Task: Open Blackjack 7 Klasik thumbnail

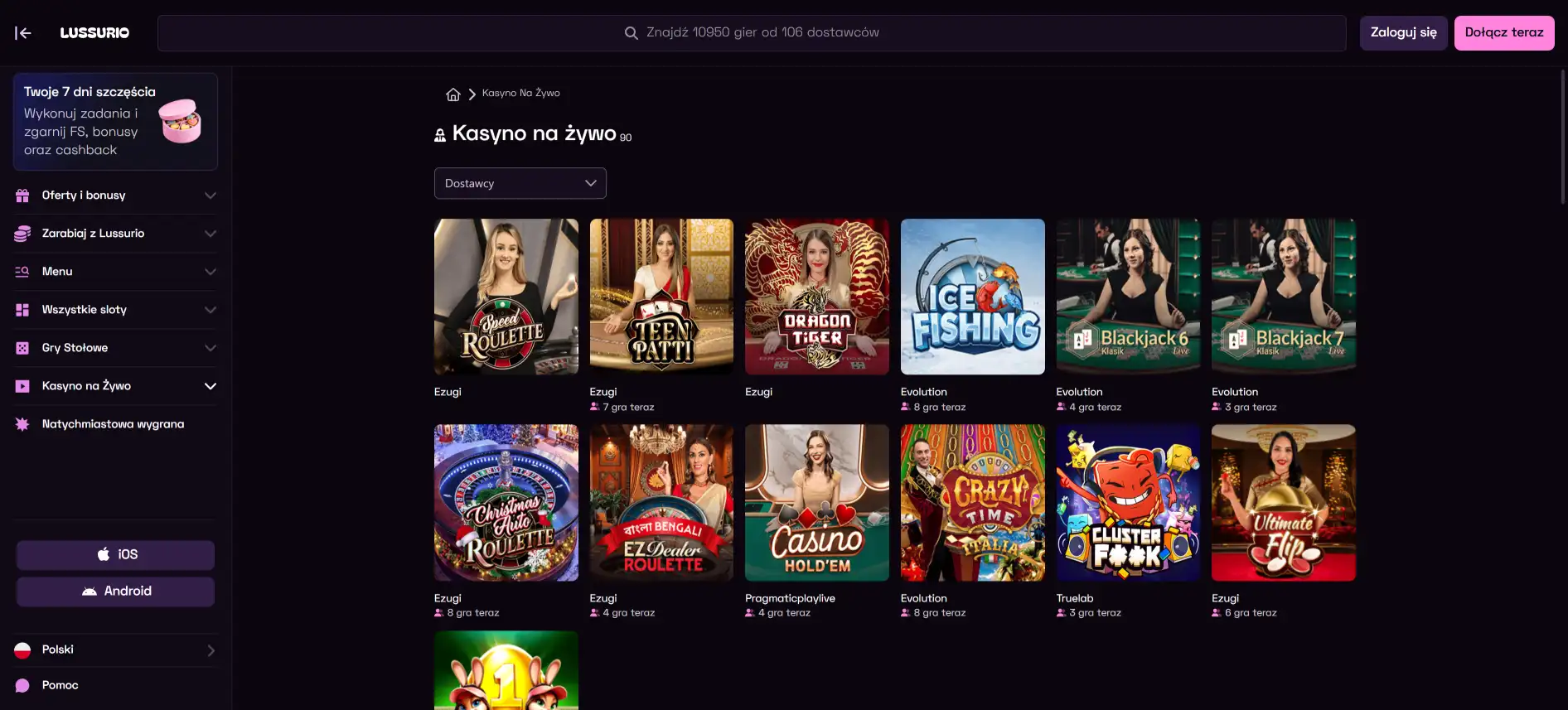Action: click(1284, 297)
